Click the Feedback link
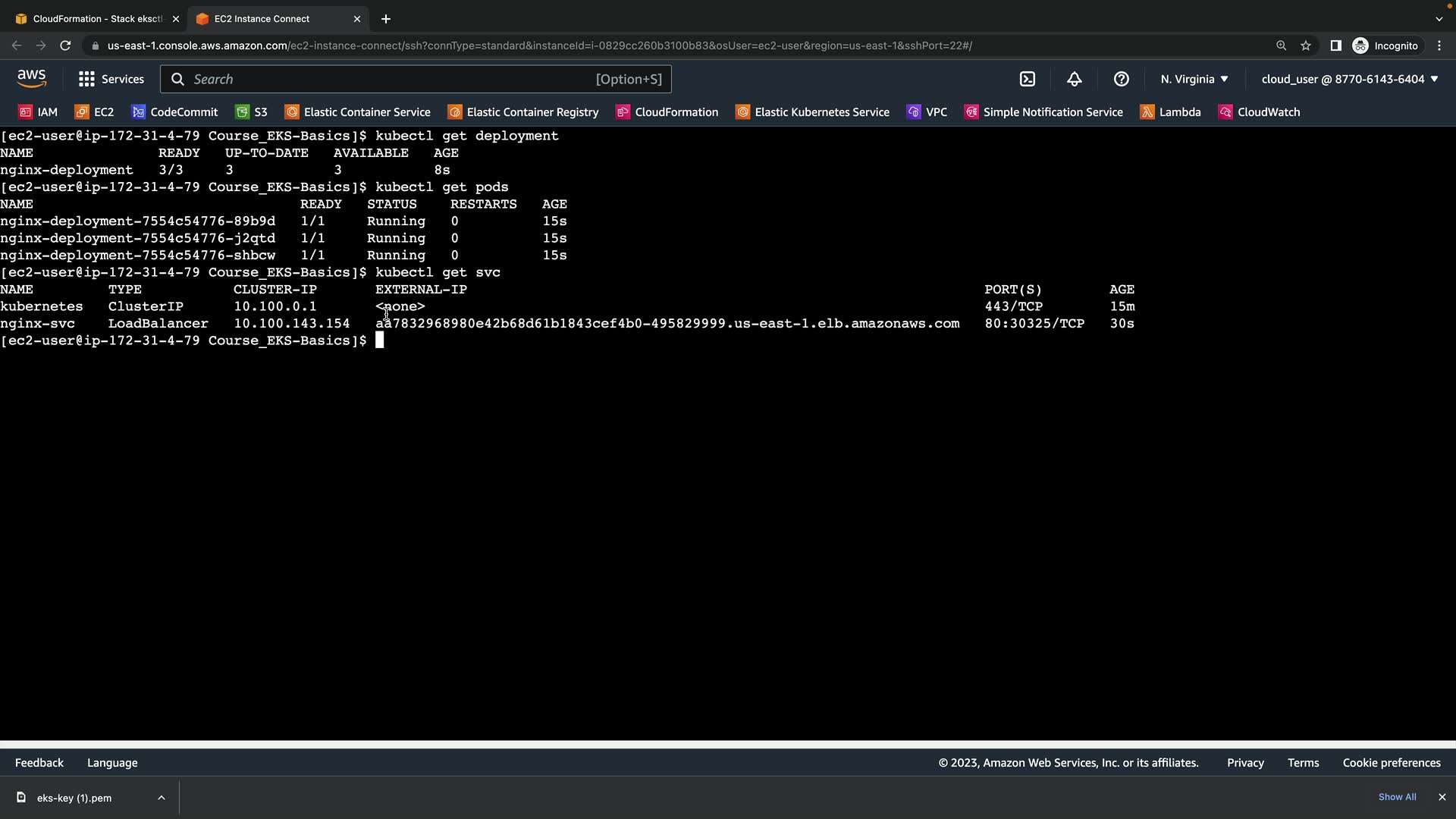Image resolution: width=1456 pixels, height=819 pixels. tap(39, 763)
